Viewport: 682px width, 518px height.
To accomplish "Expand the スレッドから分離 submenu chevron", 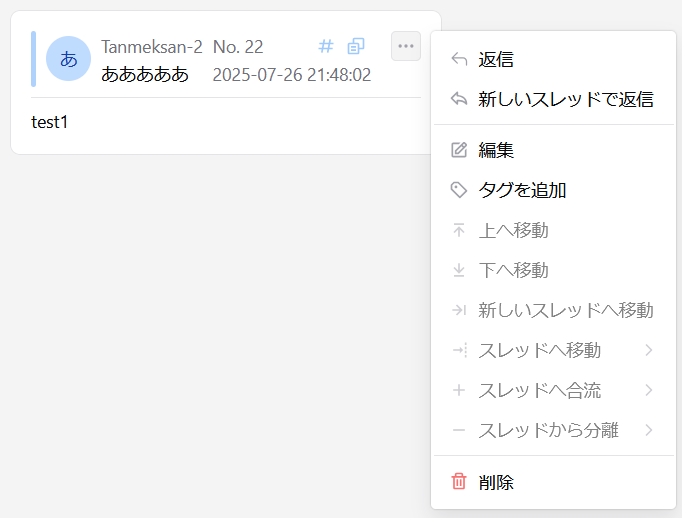I will coord(649,430).
